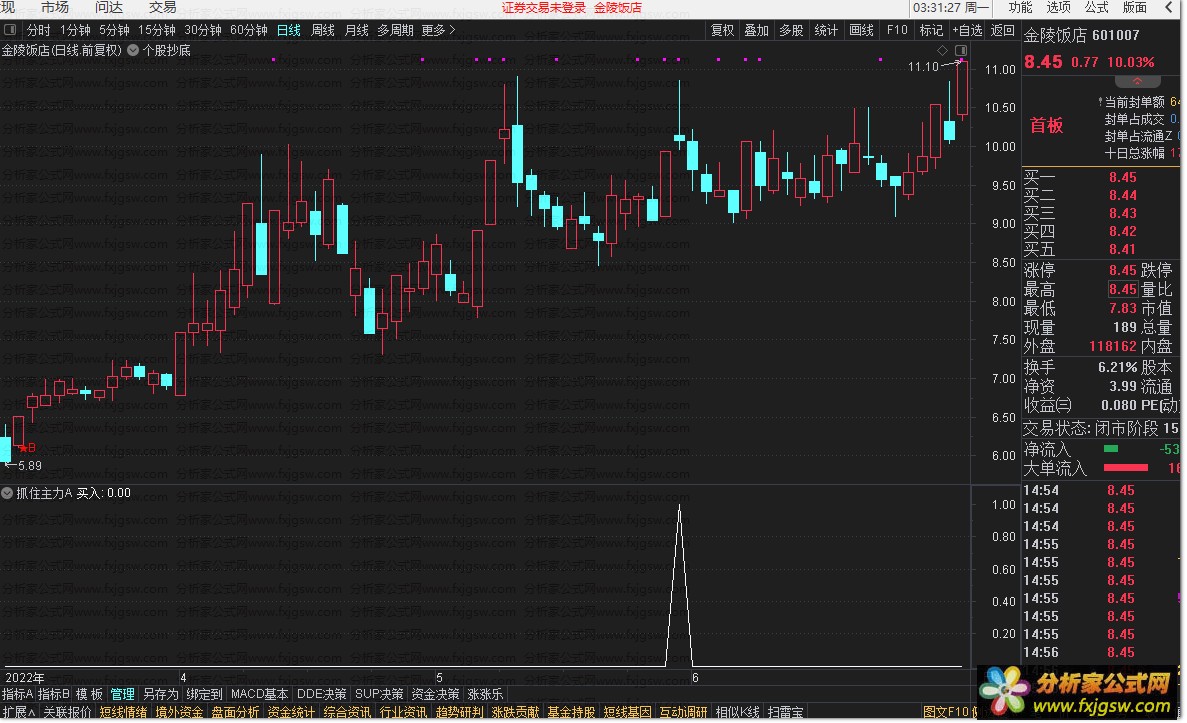Select the MACD基本 indicator
This screenshot has height=723, width=1187.
click(260, 694)
